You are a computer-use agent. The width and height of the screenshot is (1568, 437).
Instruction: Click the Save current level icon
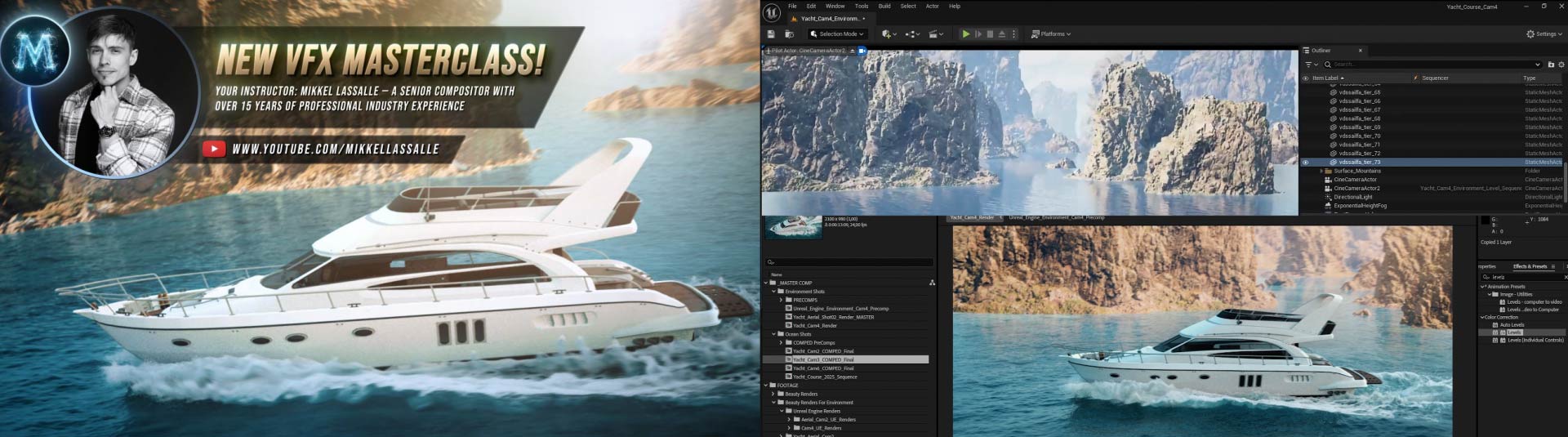[771, 34]
